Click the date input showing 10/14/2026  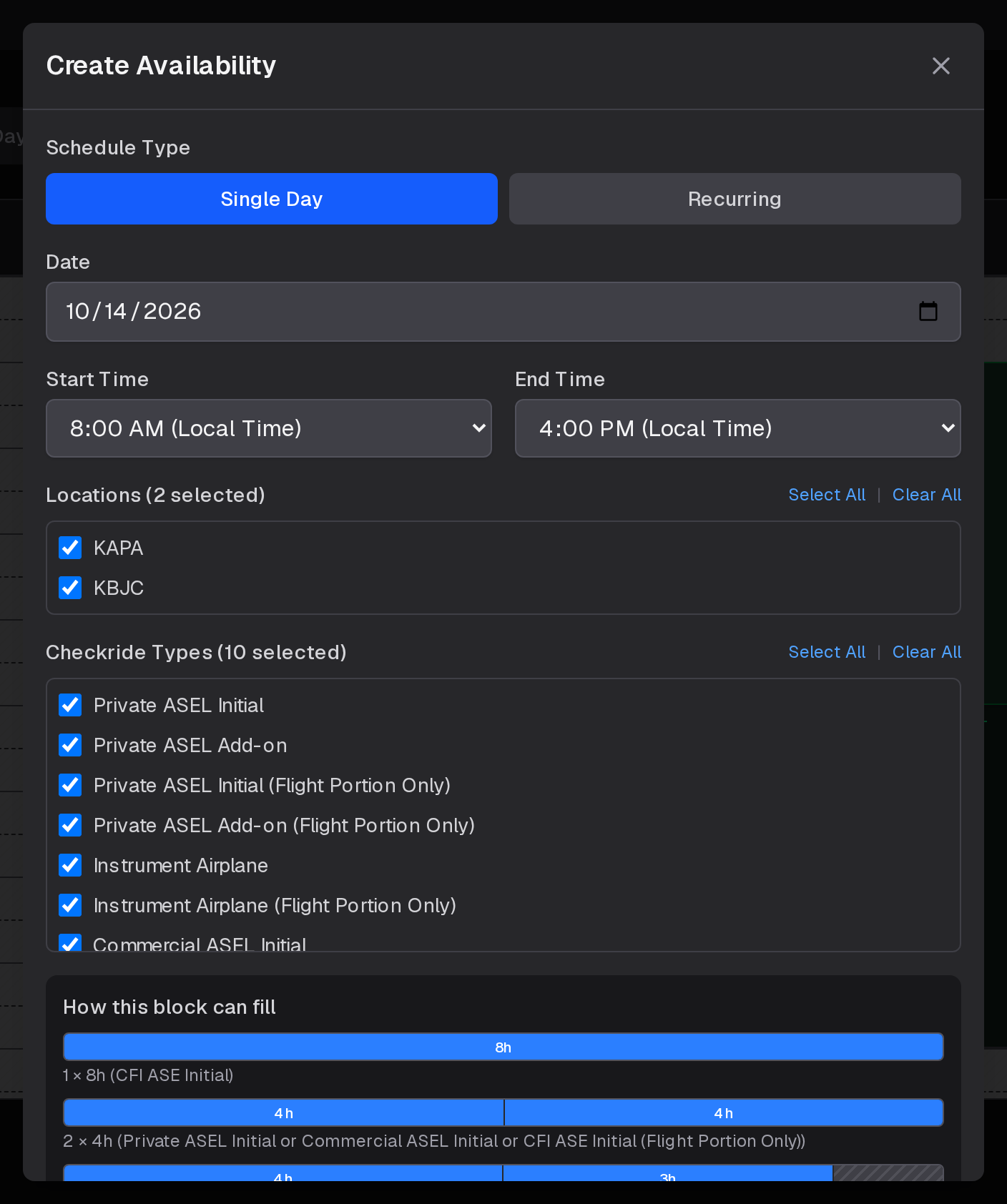pos(503,312)
